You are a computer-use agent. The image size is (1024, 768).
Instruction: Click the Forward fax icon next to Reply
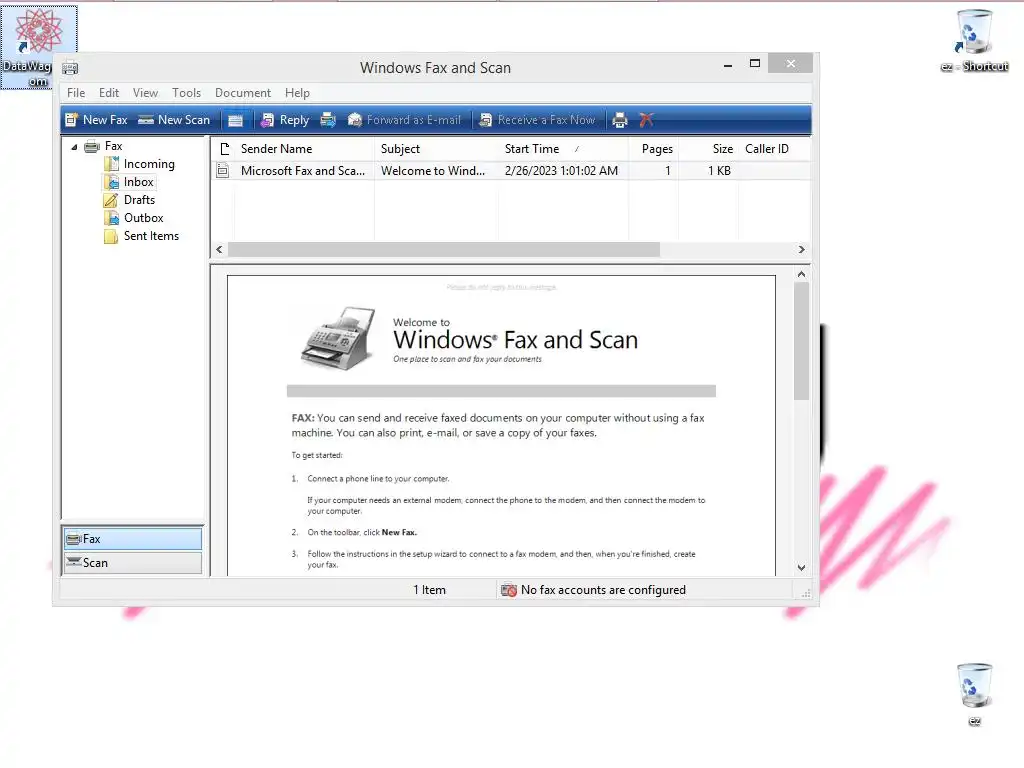pos(328,120)
